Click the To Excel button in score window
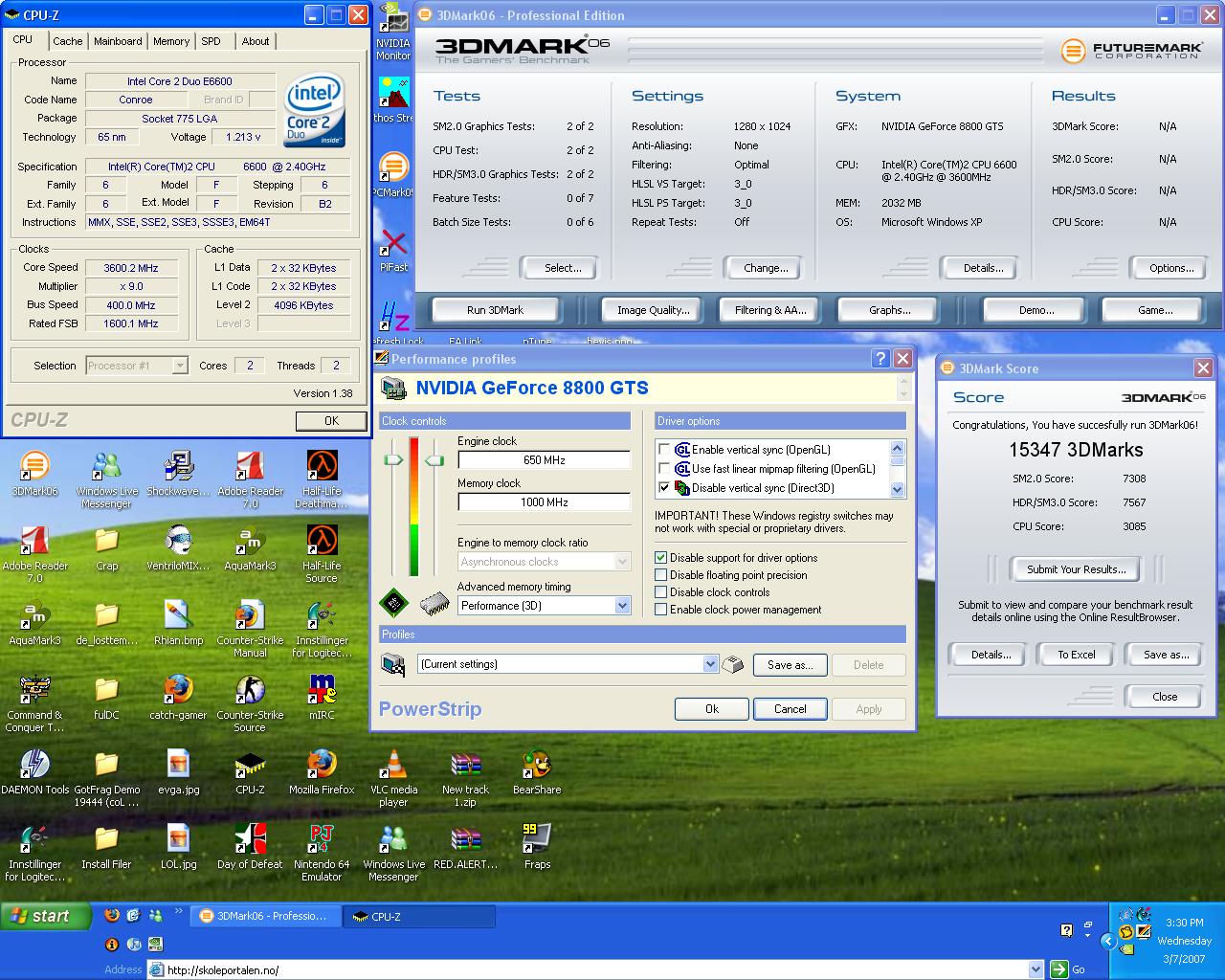Screen dimensions: 1225x980 1076,655
